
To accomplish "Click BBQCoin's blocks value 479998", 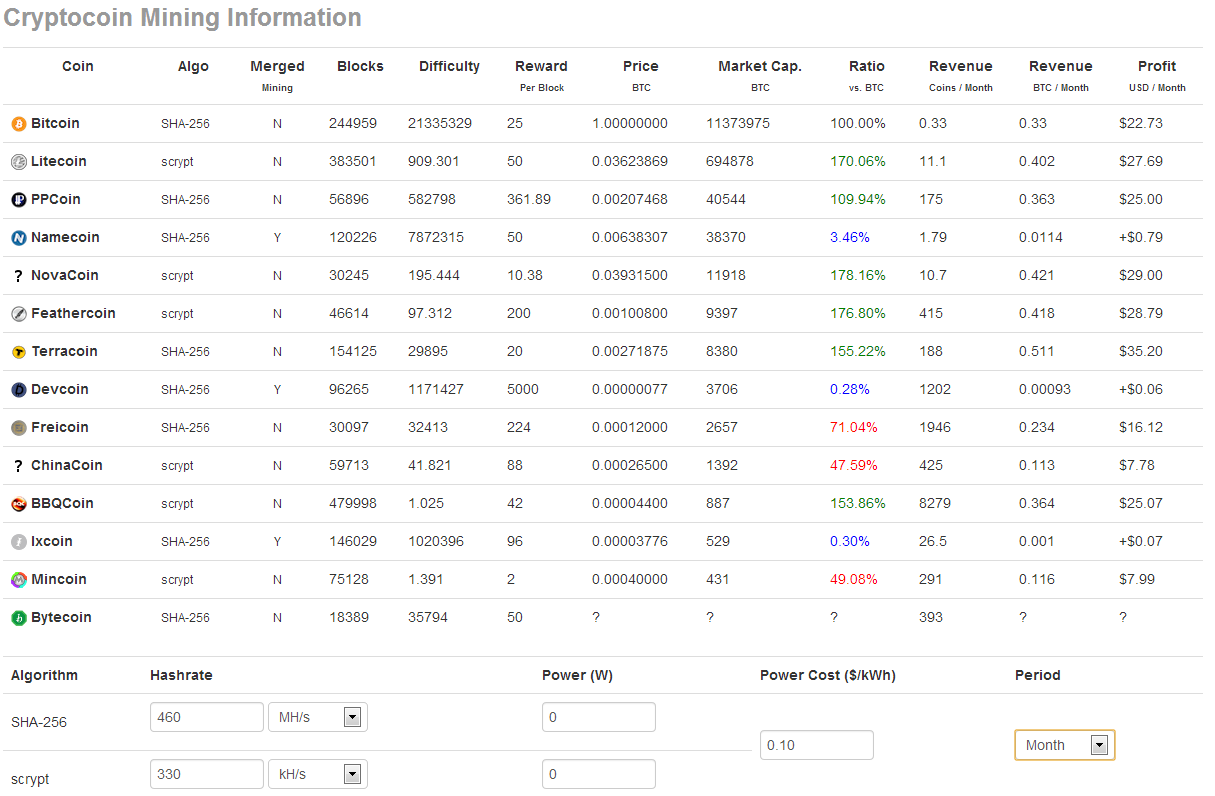I will click(x=353, y=503).
